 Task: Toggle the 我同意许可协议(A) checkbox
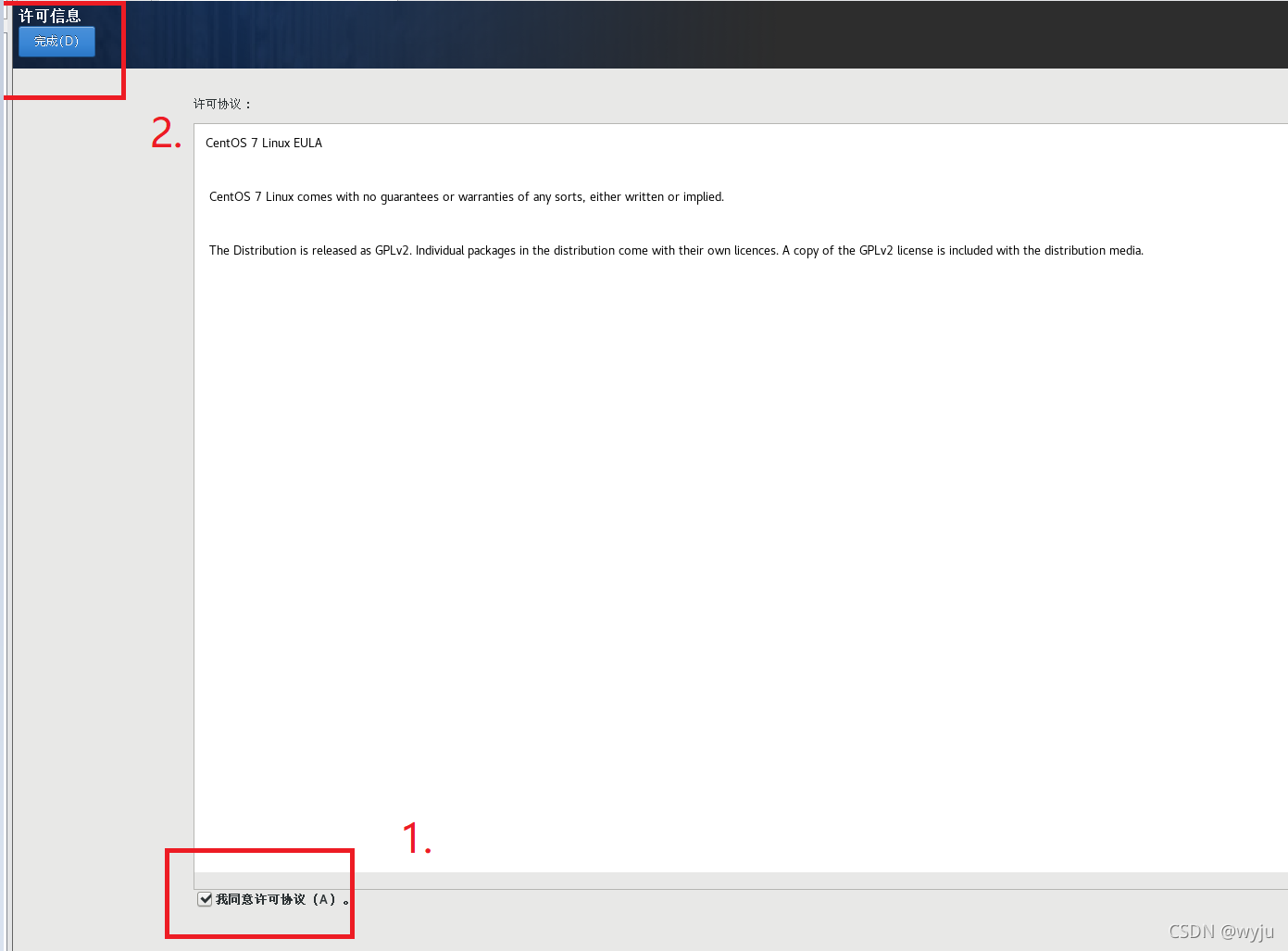click(205, 899)
